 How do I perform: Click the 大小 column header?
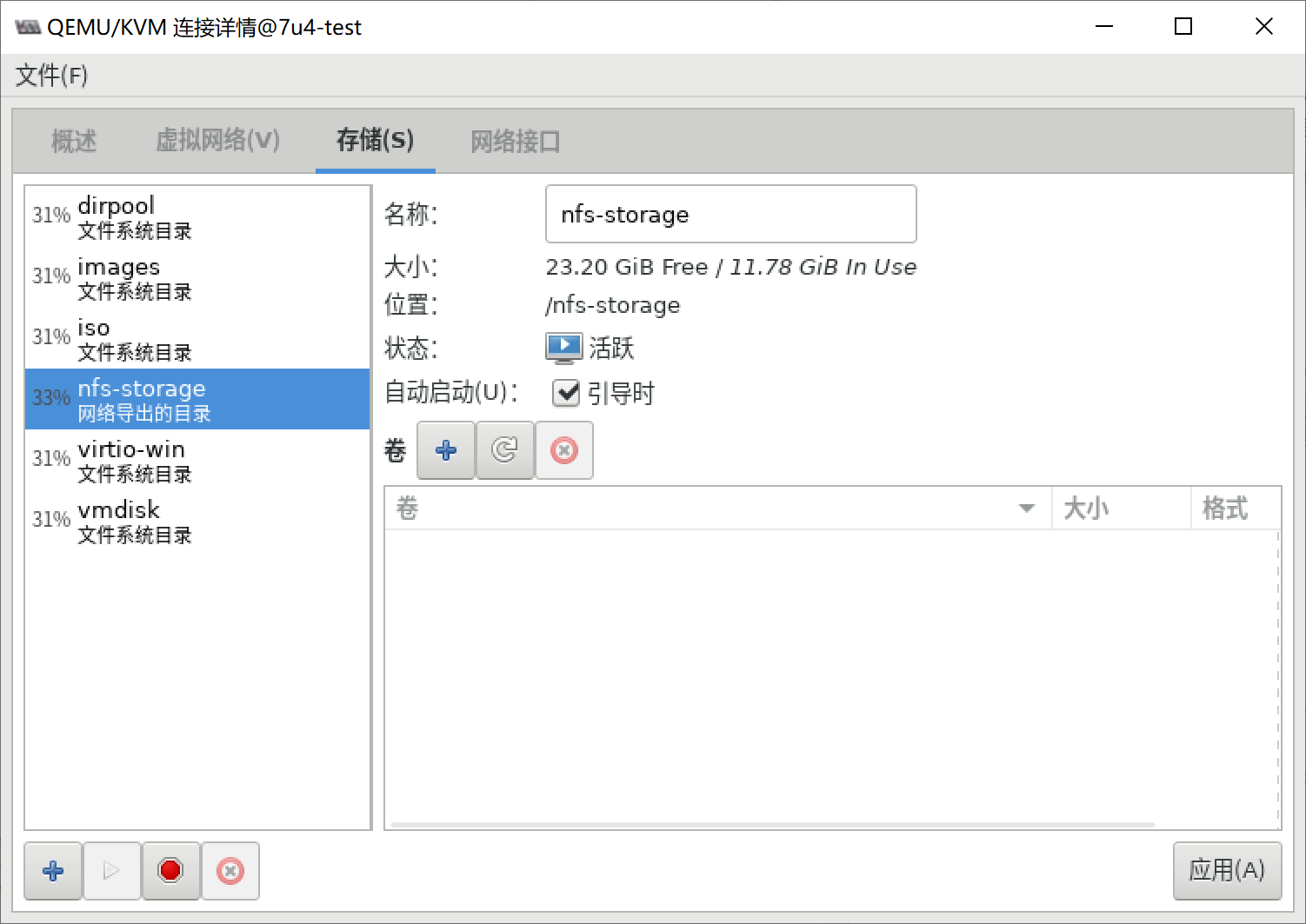1121,509
